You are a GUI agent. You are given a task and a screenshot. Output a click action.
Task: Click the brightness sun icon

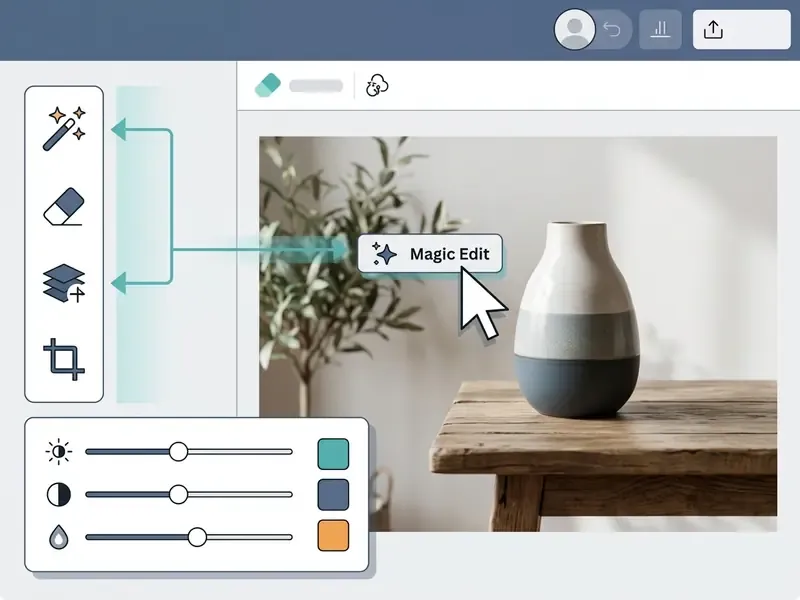coord(59,452)
